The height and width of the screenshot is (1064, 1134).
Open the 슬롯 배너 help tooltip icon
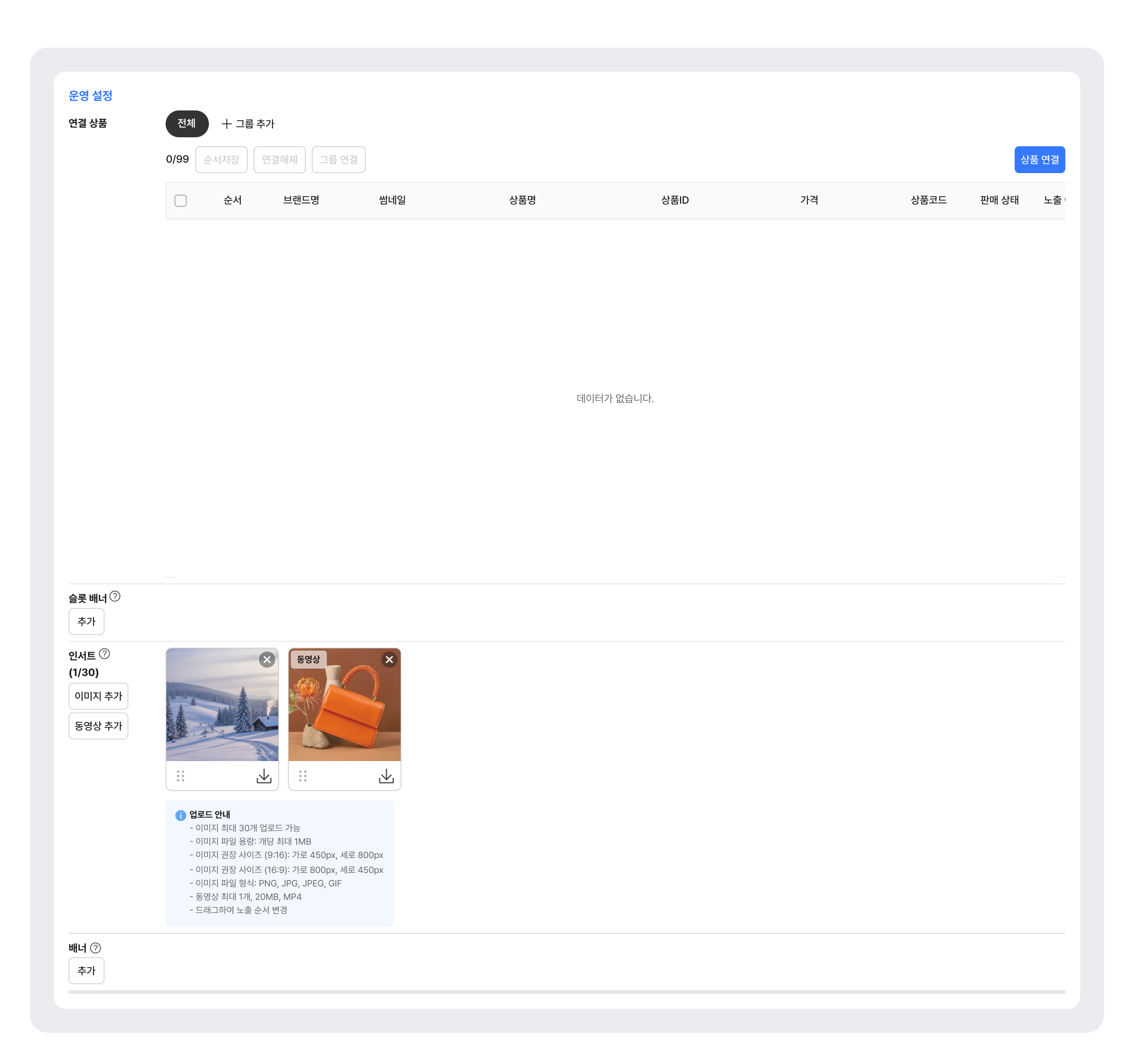point(115,596)
